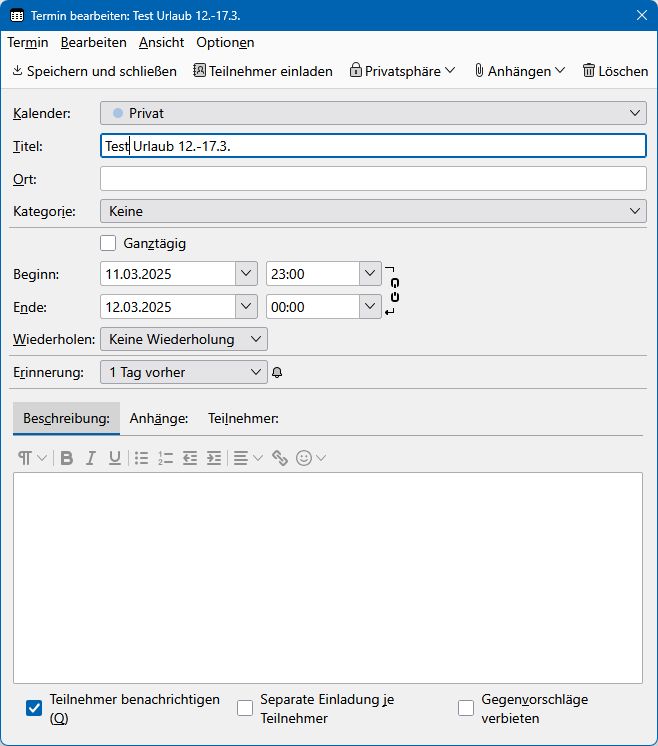The width and height of the screenshot is (658, 746).
Task: Click Teilnehmer einladen button
Action: point(263,71)
